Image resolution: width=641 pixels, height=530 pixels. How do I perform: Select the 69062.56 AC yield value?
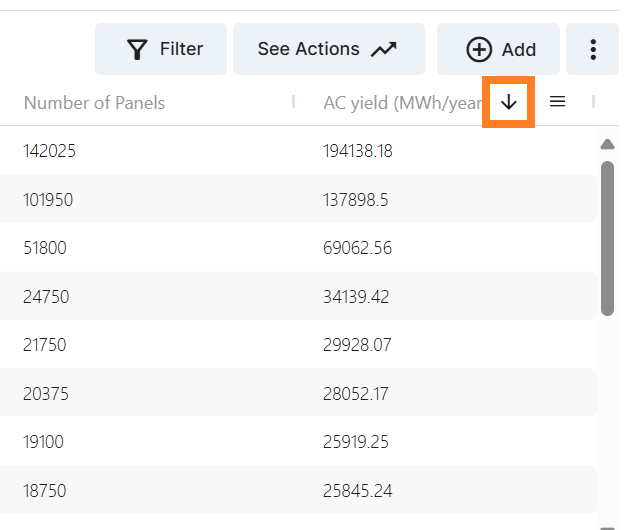pos(357,248)
